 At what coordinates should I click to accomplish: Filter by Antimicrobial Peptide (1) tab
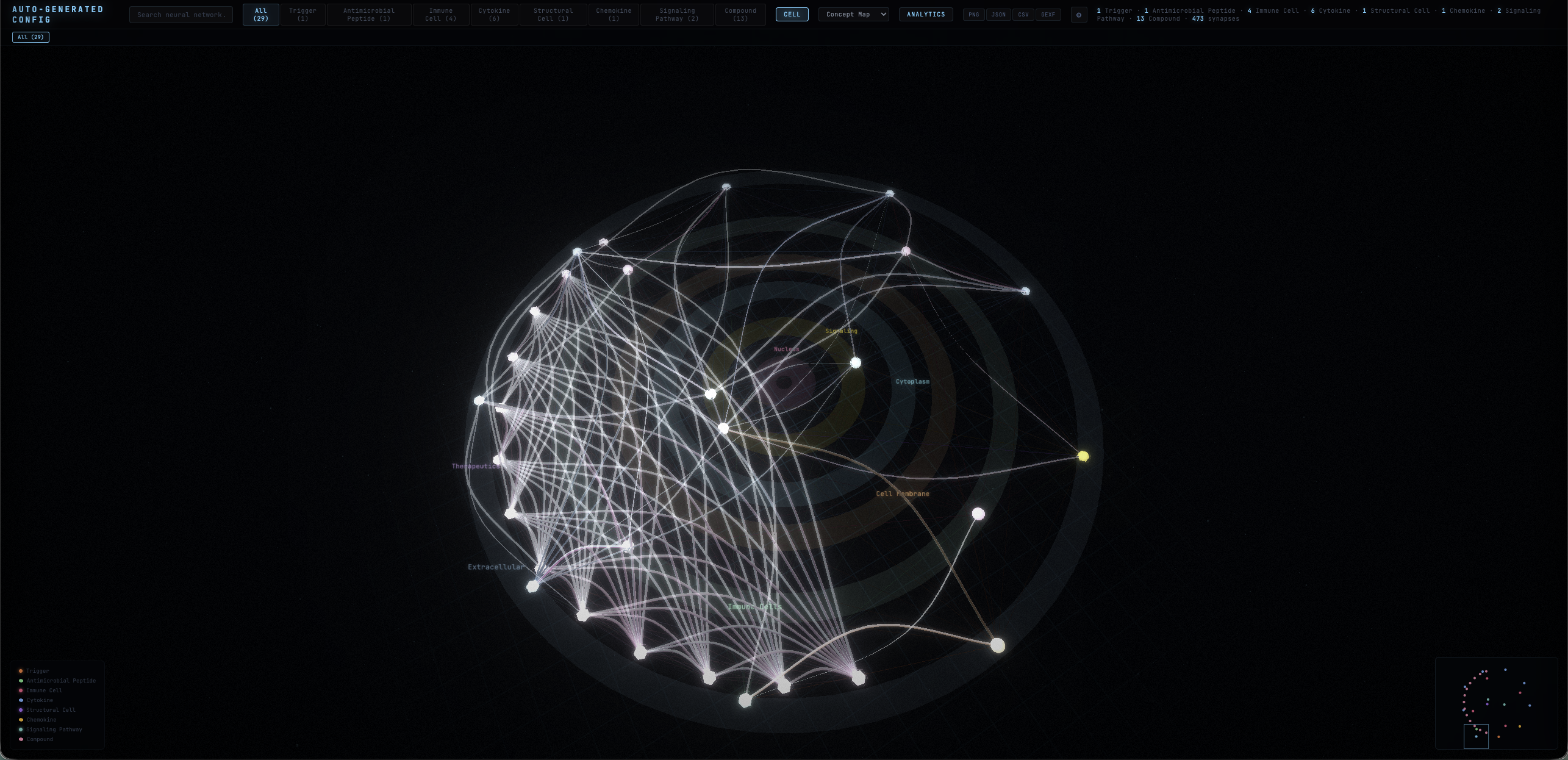[369, 15]
